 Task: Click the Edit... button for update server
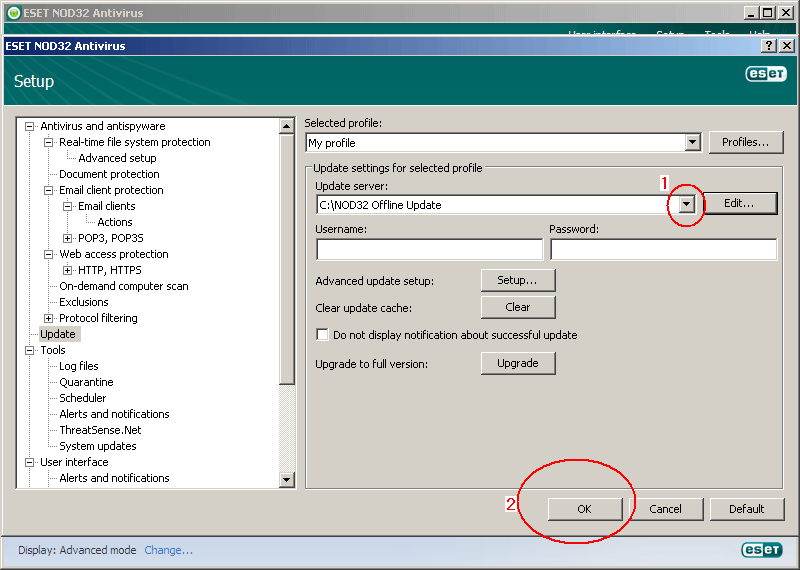pos(739,204)
